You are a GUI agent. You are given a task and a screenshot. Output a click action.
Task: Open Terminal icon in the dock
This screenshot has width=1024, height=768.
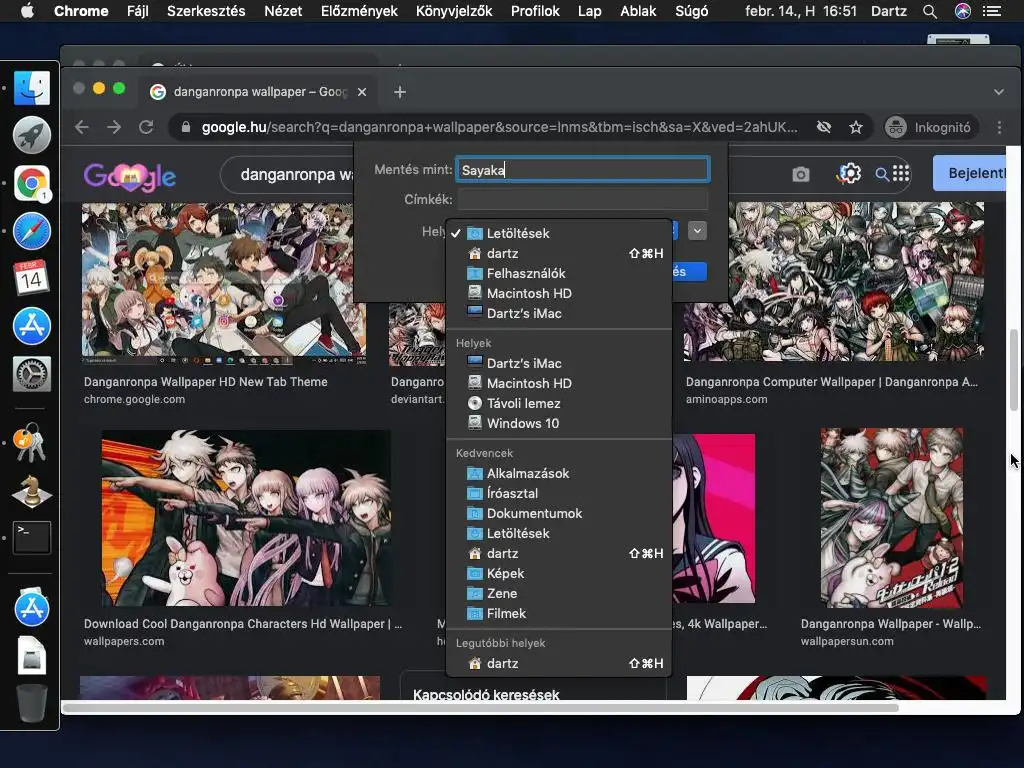(31, 538)
